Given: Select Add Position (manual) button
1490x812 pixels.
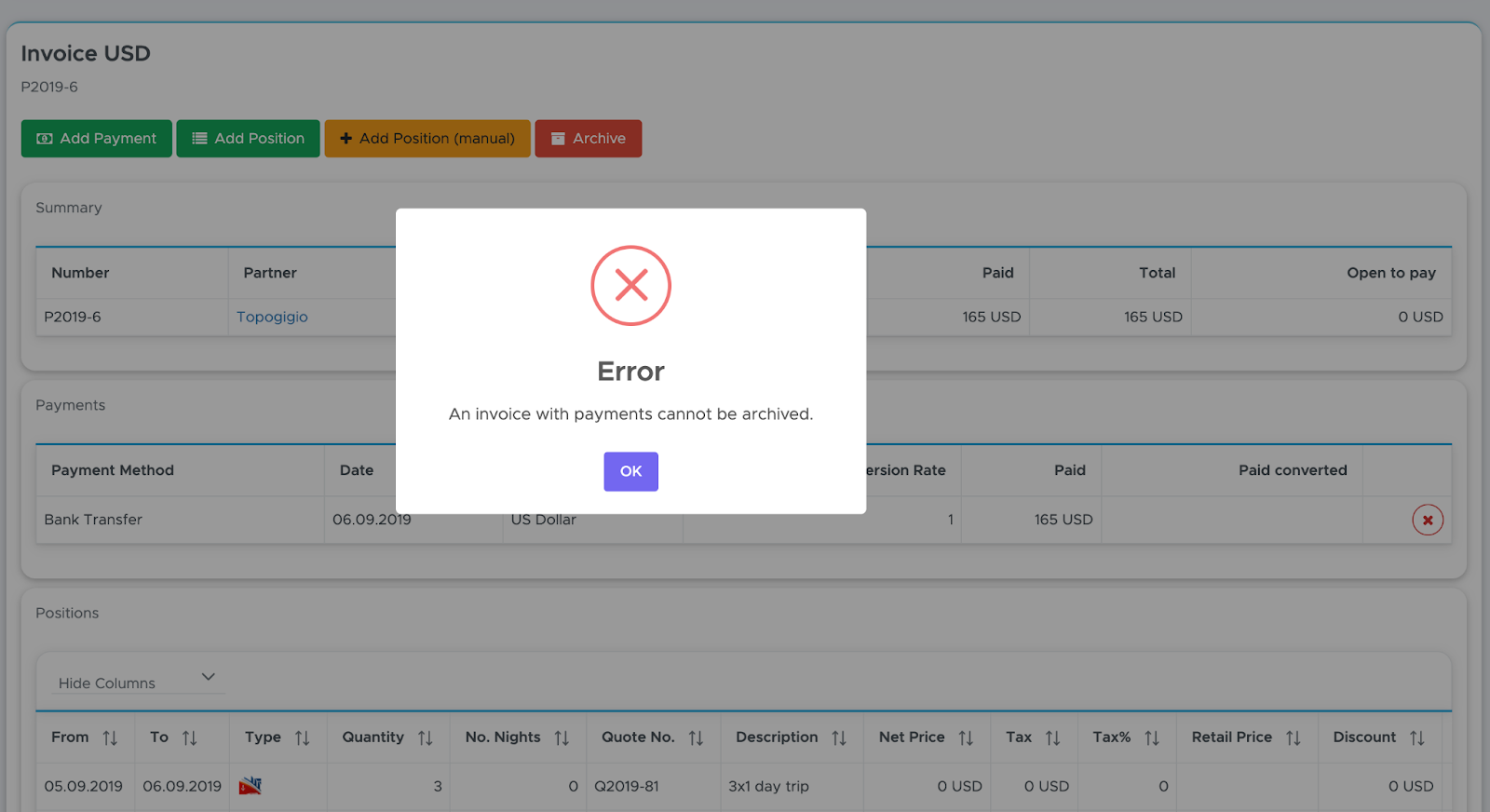Looking at the screenshot, I should [427, 139].
